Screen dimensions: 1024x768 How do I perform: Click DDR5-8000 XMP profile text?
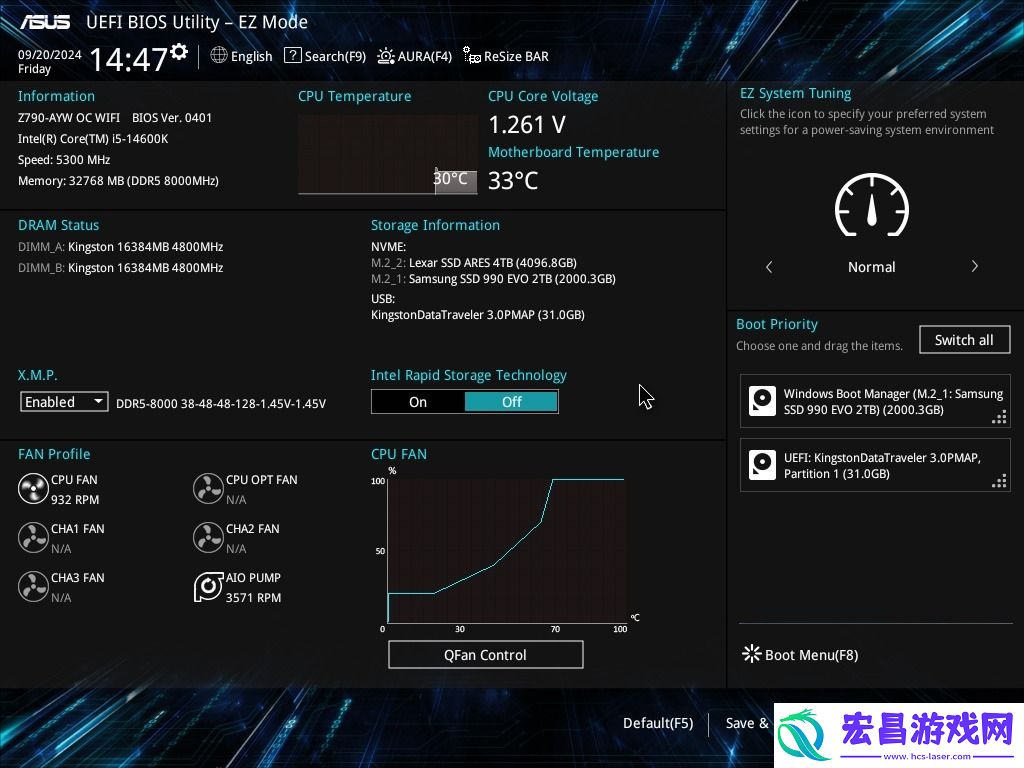(x=221, y=404)
